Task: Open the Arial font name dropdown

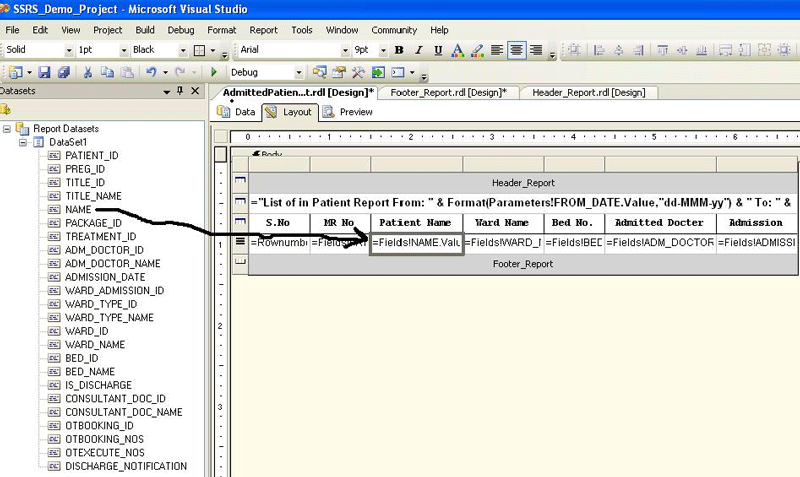Action: [x=346, y=50]
